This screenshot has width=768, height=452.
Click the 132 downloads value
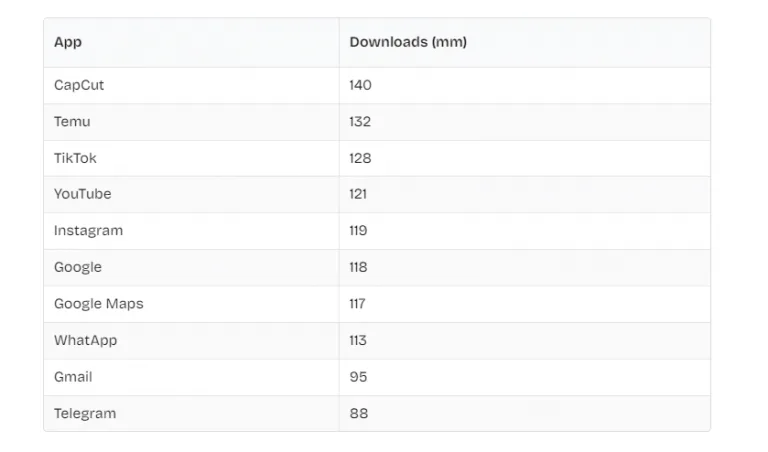(360, 121)
